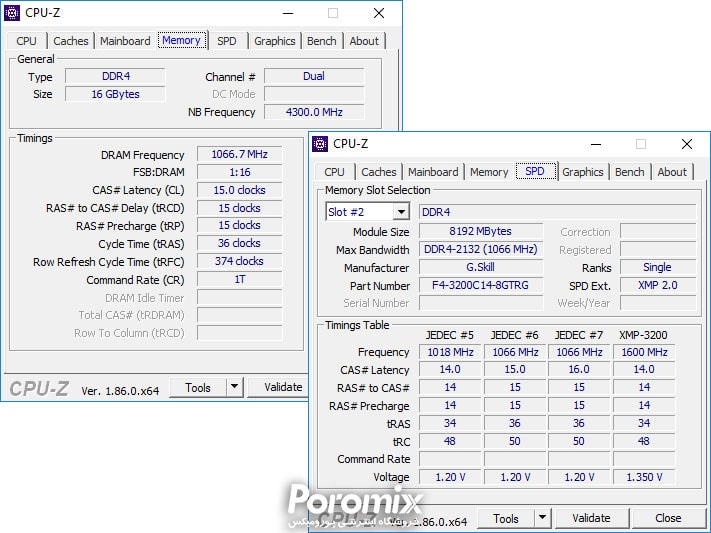Click the 16 GBytes Size value
Image resolution: width=711 pixels, height=533 pixels.
[x=116, y=94]
